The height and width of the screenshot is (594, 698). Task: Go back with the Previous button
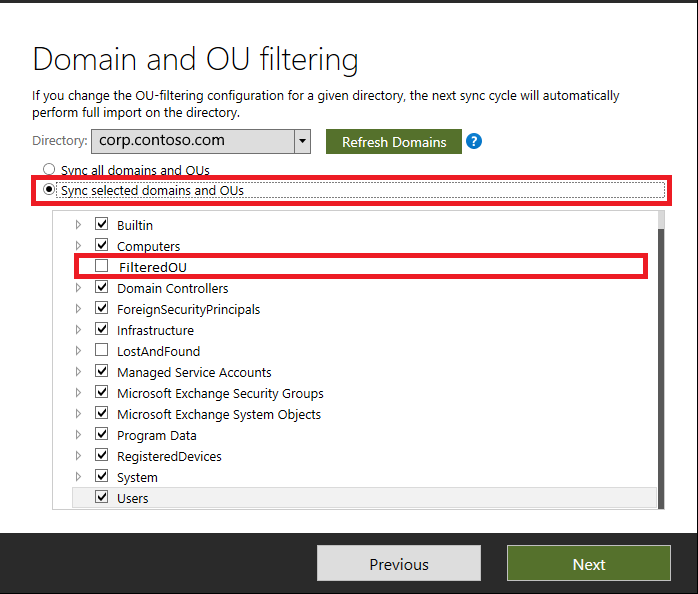pos(398,563)
